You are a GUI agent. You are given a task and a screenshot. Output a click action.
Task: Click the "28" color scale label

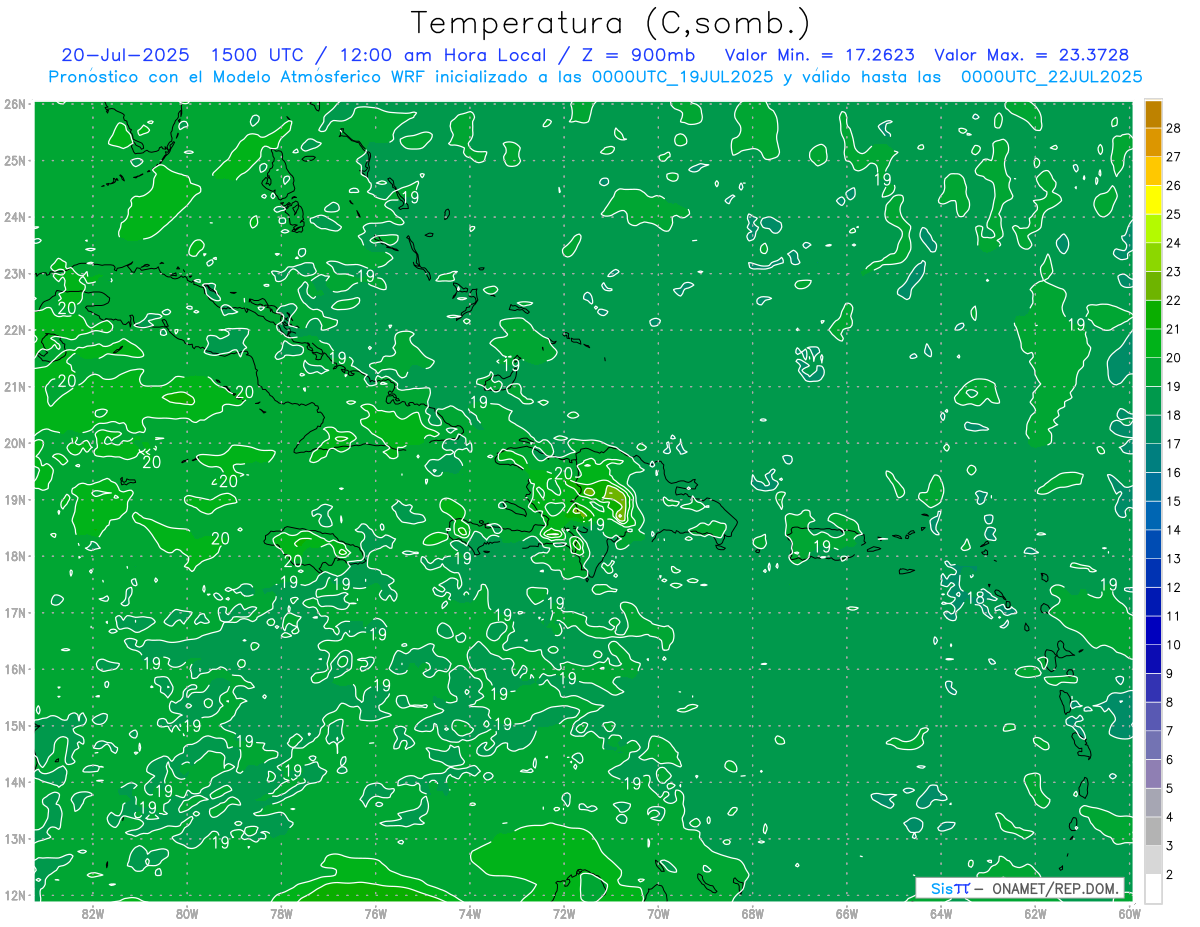click(1174, 128)
